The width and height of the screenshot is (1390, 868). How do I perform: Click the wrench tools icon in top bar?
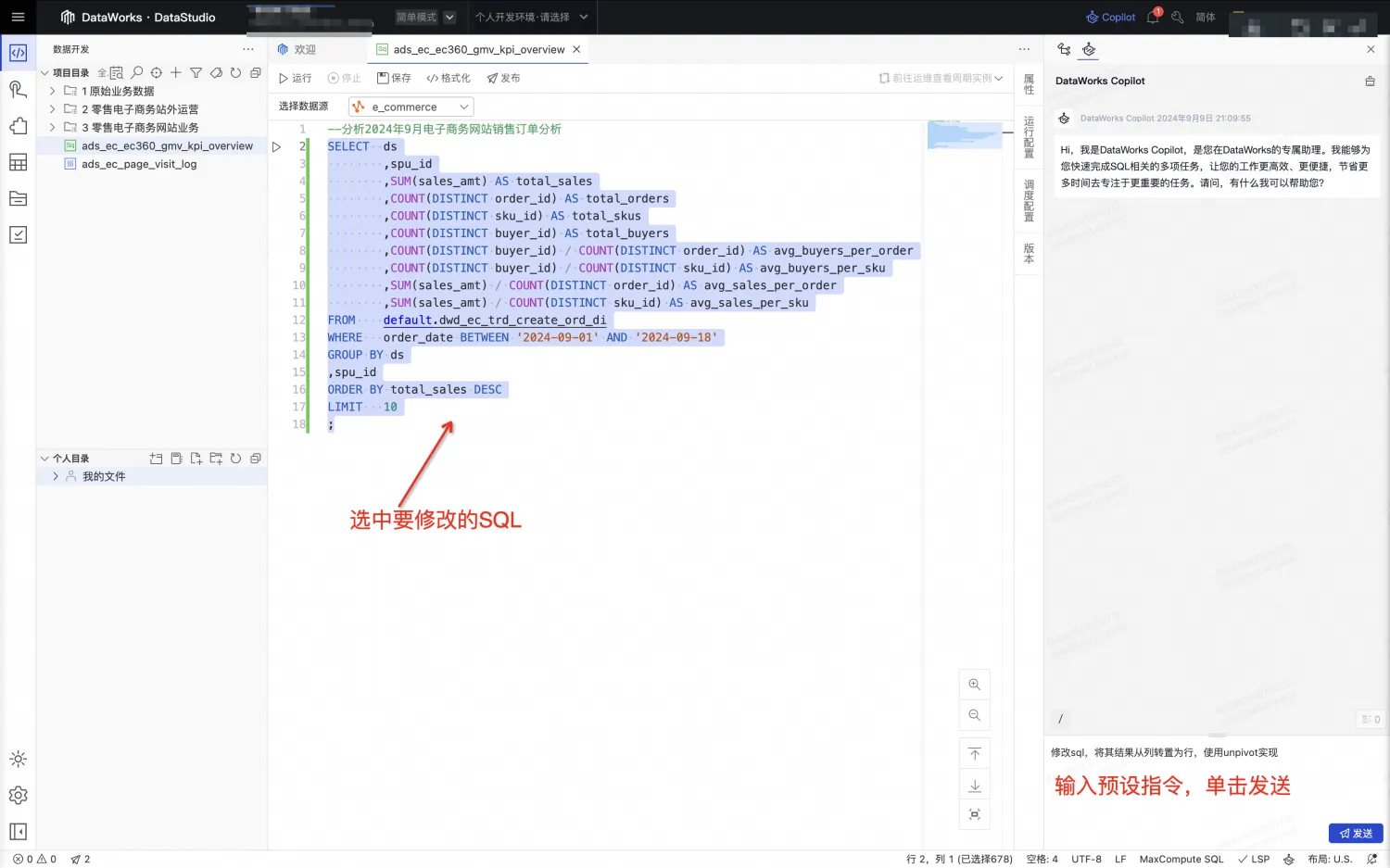1177,17
